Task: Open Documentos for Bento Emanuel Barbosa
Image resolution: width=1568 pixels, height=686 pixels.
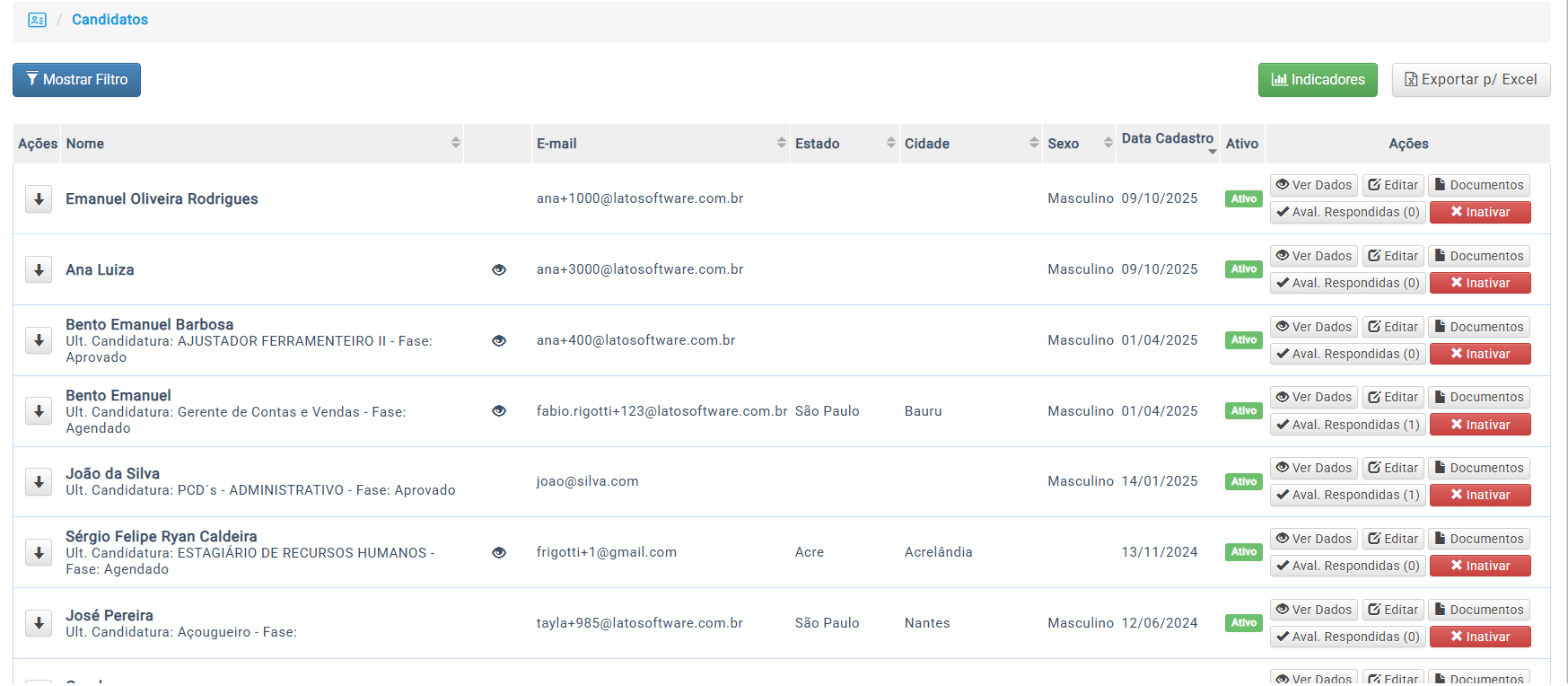Action: point(1478,327)
